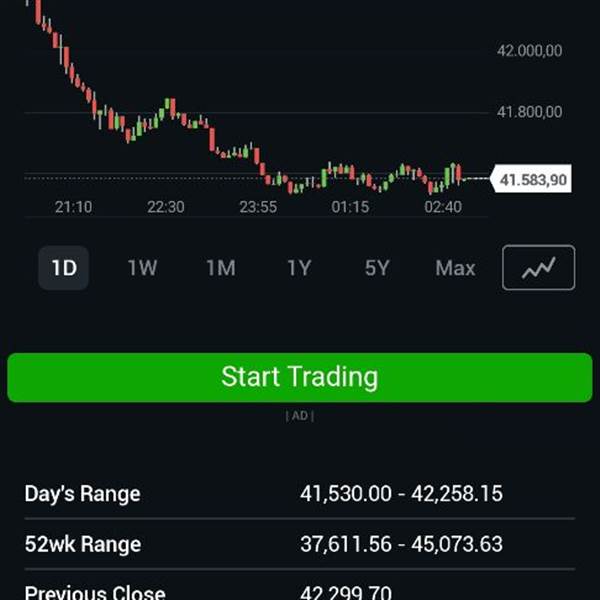Viewport: 600px width, 600px height.
Task: Tap the current price tag 41.583,90
Action: [x=531, y=179]
